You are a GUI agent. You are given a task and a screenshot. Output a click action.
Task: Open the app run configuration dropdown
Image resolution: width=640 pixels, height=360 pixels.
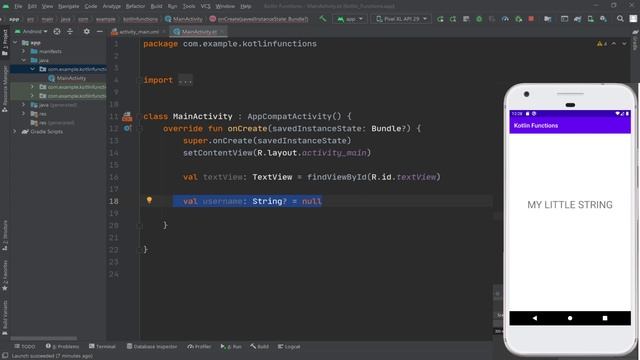click(x=350, y=19)
